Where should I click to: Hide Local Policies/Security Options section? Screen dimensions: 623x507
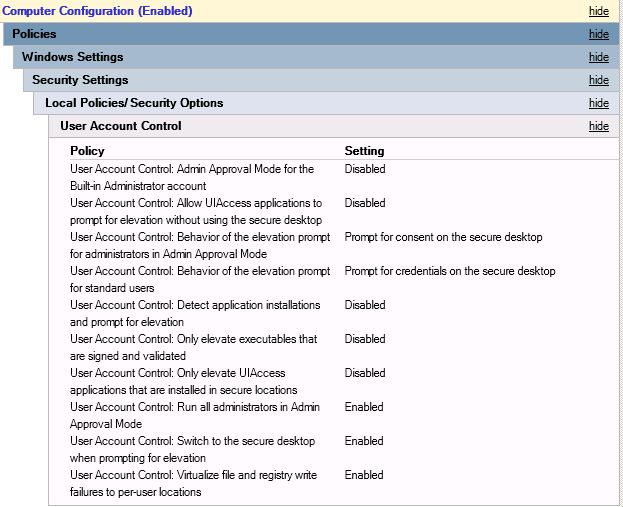tap(598, 103)
